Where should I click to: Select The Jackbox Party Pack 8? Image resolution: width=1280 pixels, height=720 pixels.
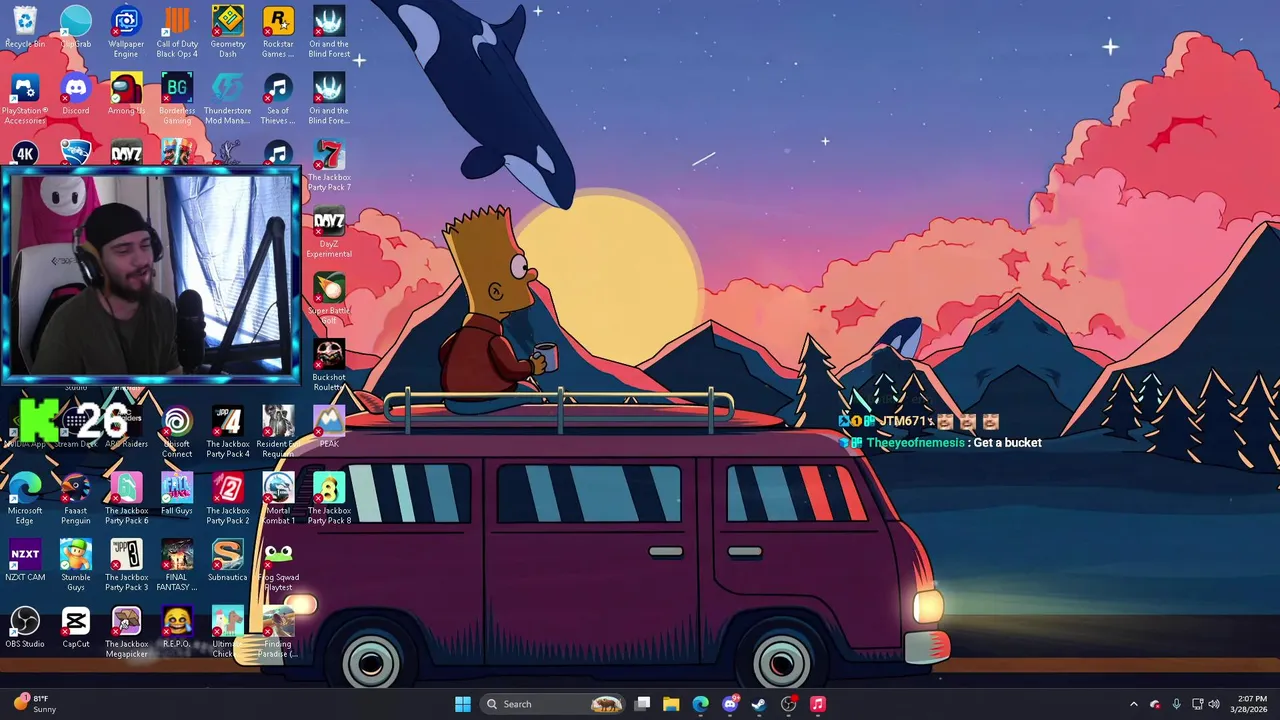click(329, 500)
